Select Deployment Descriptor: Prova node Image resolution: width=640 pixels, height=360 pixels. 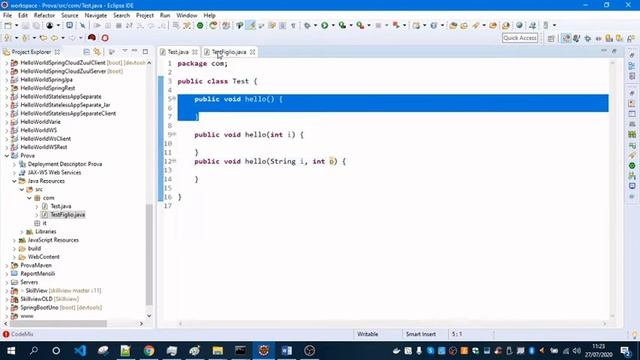(x=65, y=164)
